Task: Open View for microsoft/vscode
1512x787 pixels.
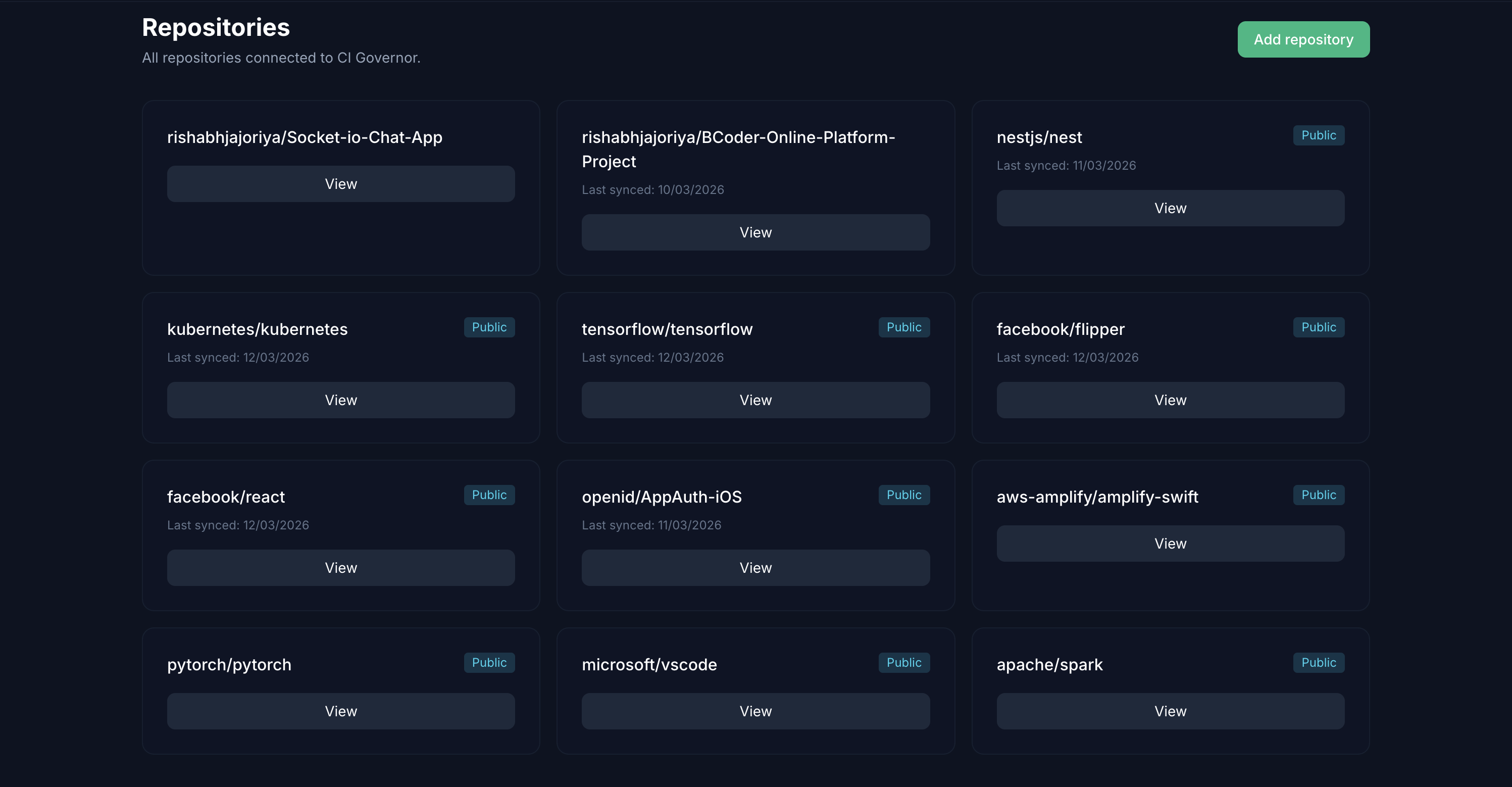Action: (755, 711)
